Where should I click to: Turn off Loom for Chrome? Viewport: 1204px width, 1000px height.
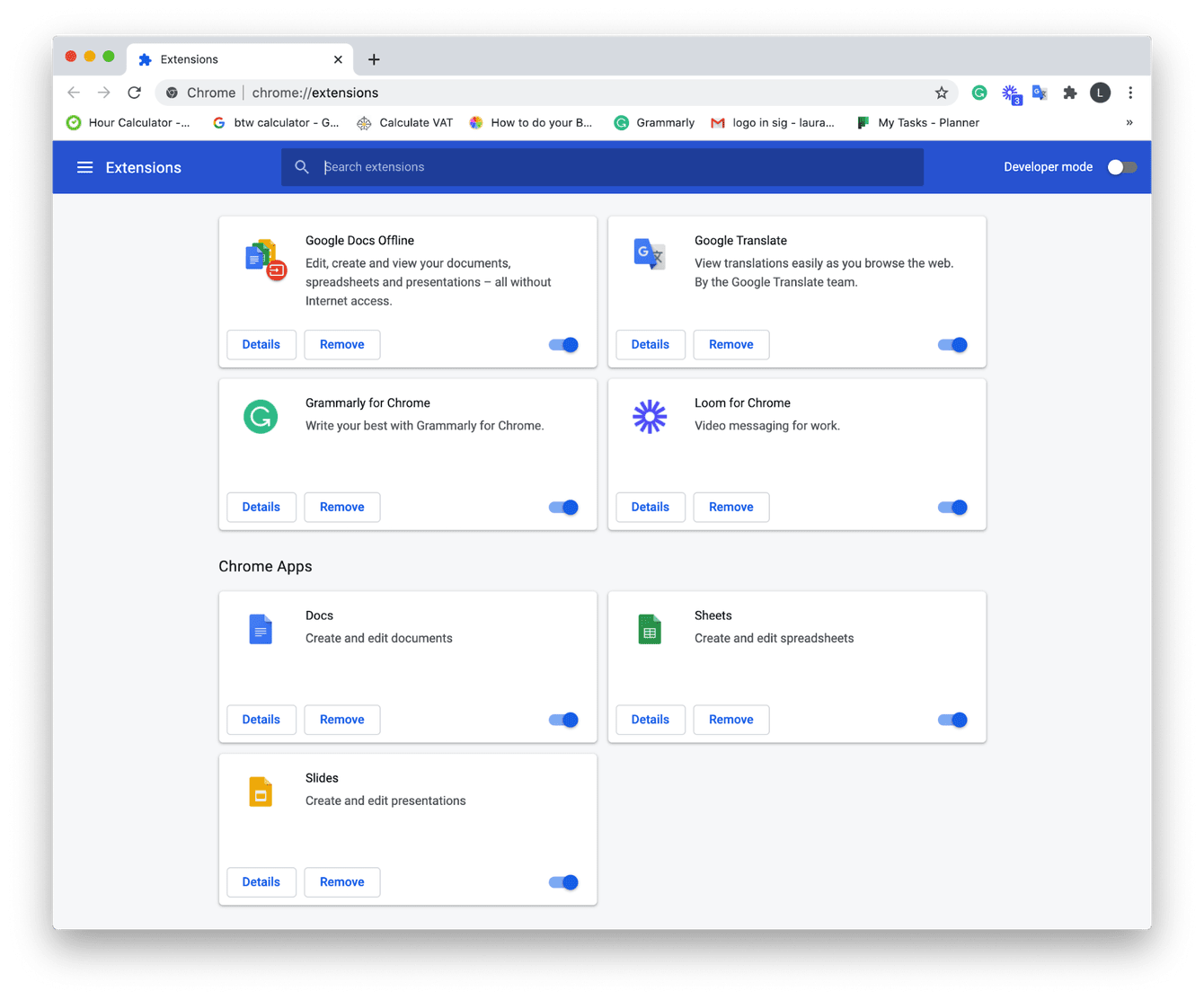click(x=952, y=508)
